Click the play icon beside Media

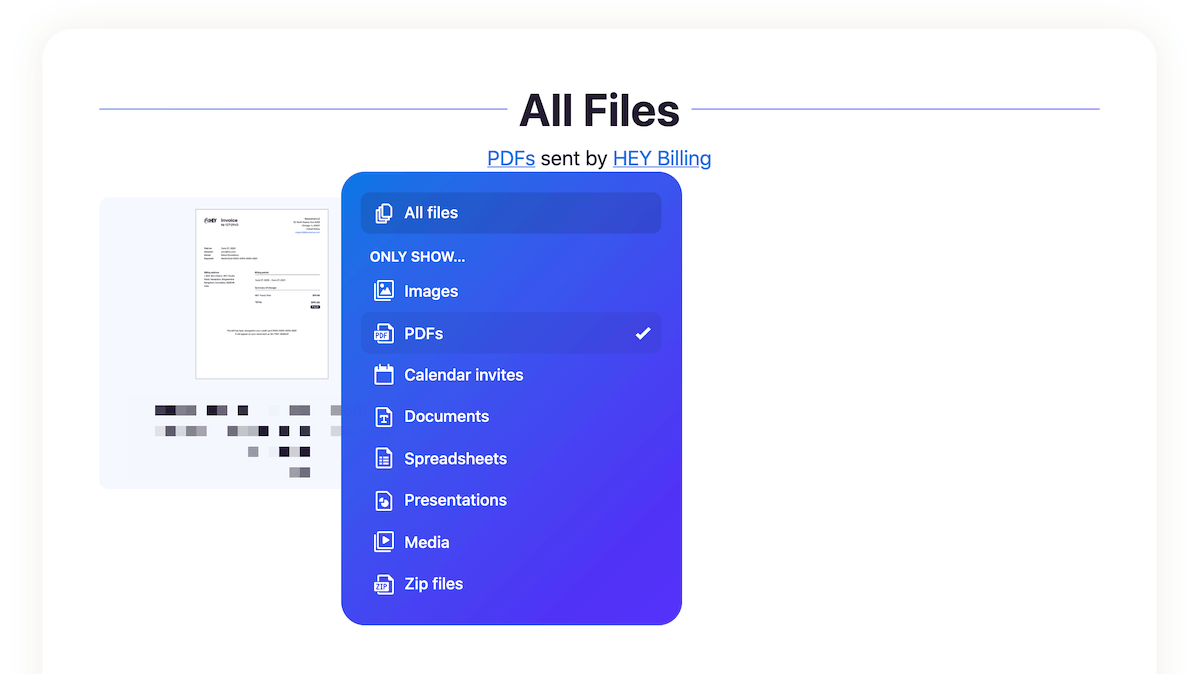384,542
